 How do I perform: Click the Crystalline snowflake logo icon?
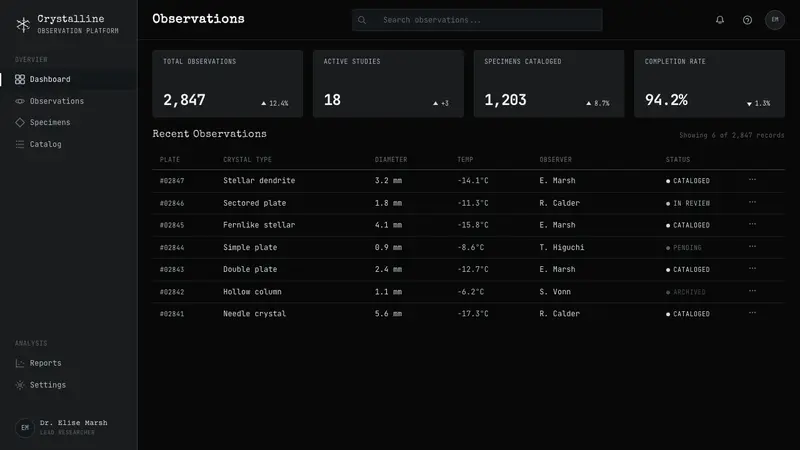pos(23,24)
